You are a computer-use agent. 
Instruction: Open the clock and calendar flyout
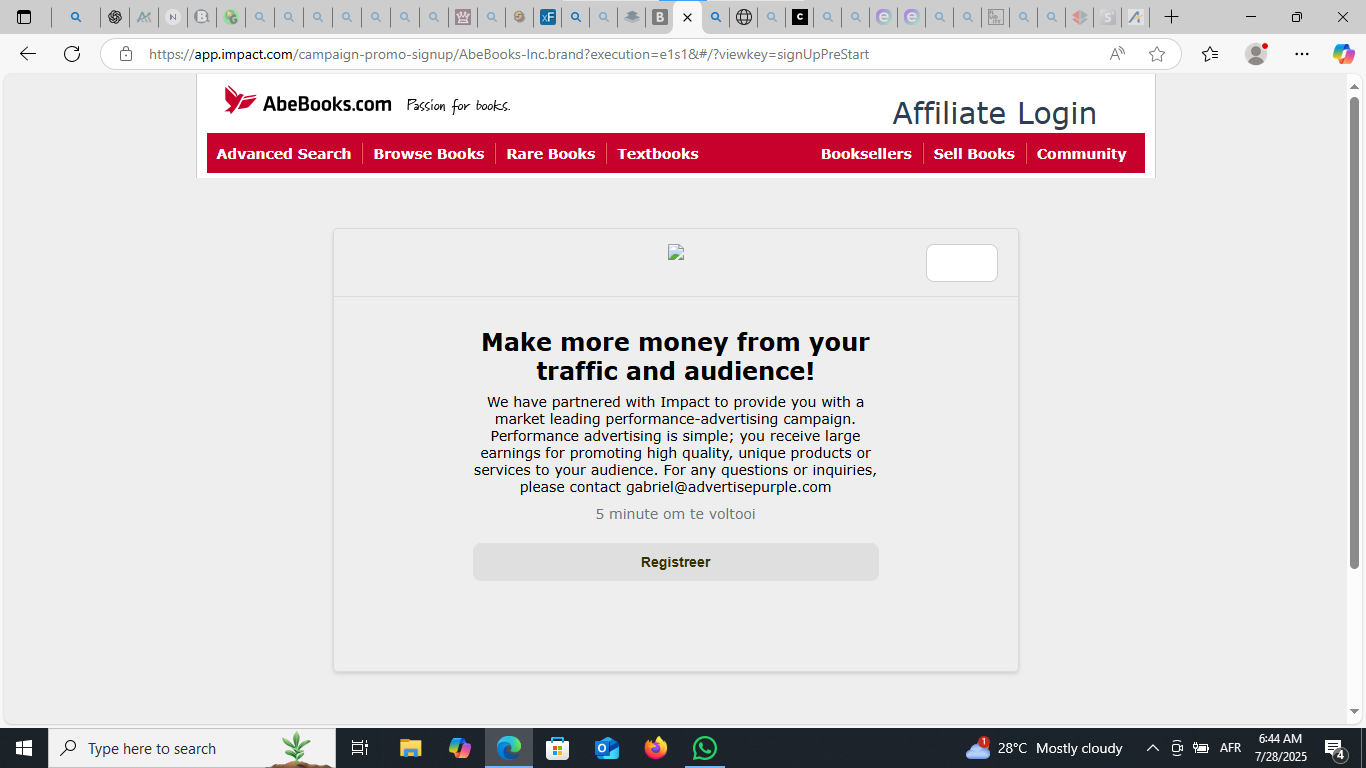click(x=1280, y=748)
